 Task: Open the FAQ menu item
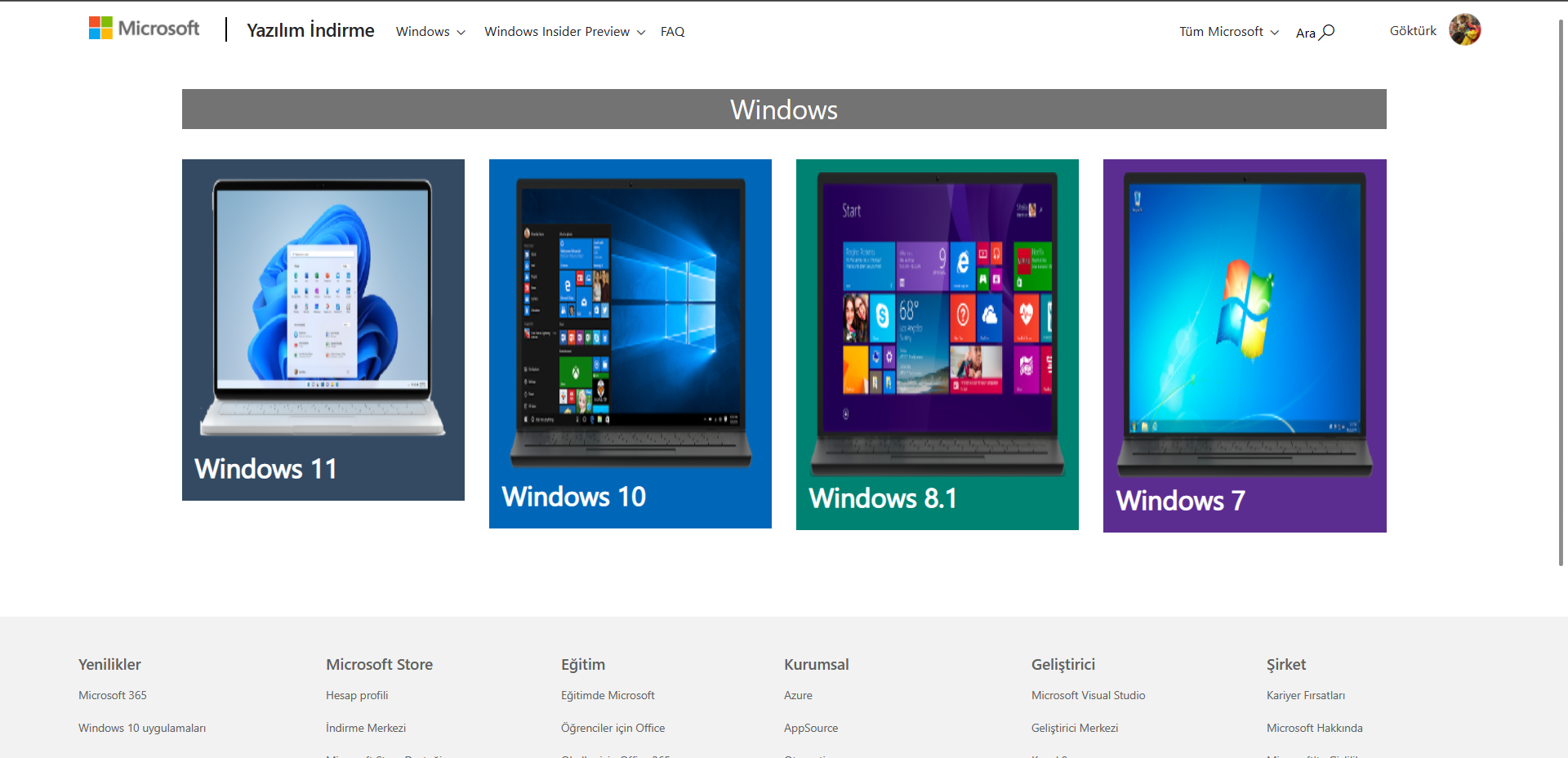pyautogui.click(x=672, y=32)
